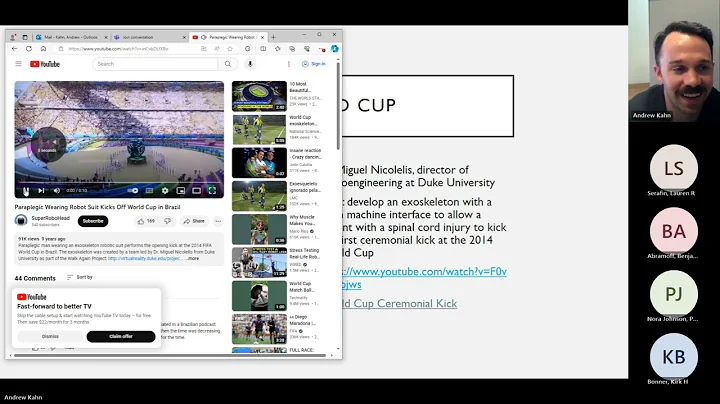Open browser collections icon
Viewport: 720px width, 404px height.
[292, 49]
